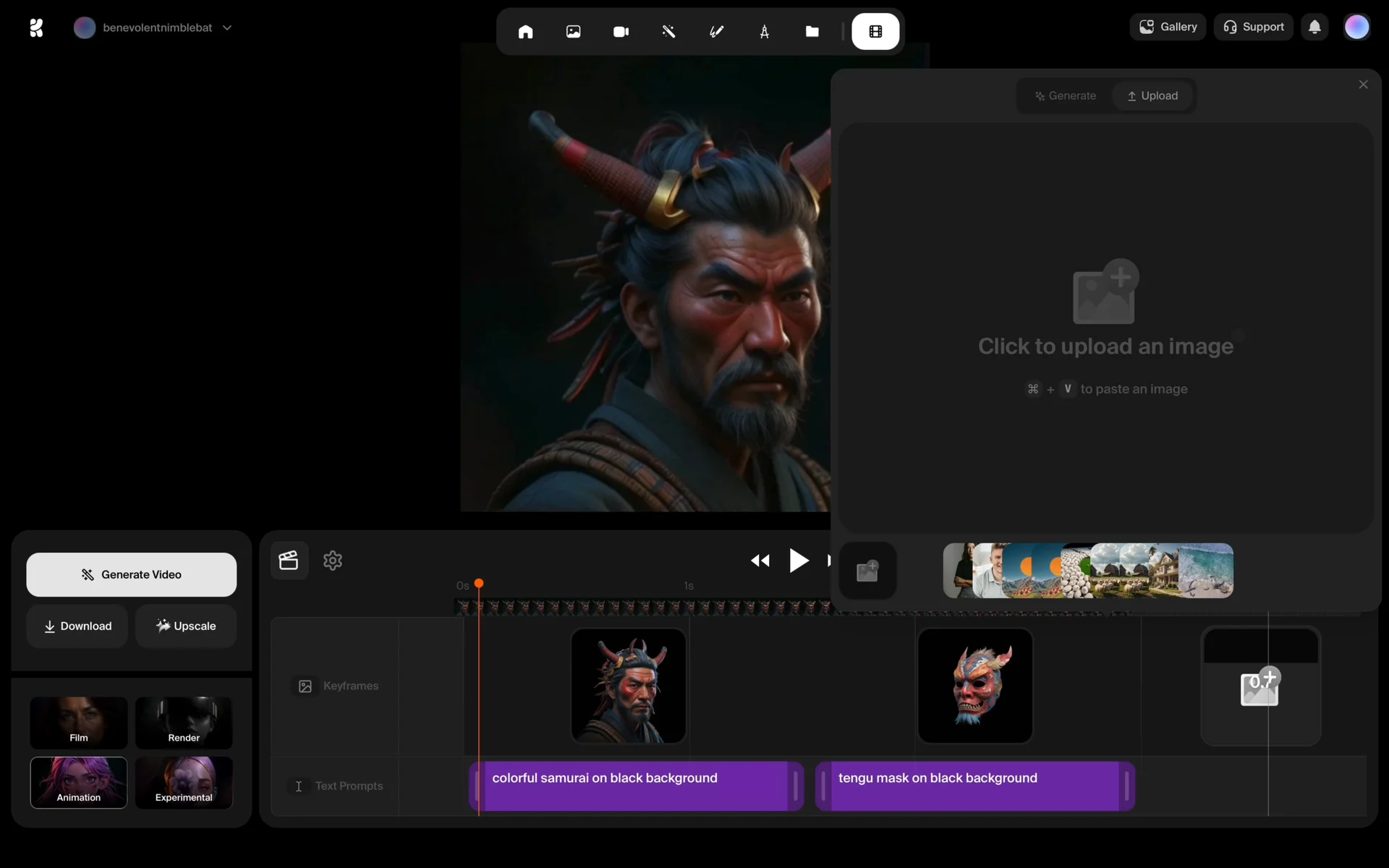Screen dimensions: 1389x868
Task: Open the folder assets icon
Action: click(812, 32)
